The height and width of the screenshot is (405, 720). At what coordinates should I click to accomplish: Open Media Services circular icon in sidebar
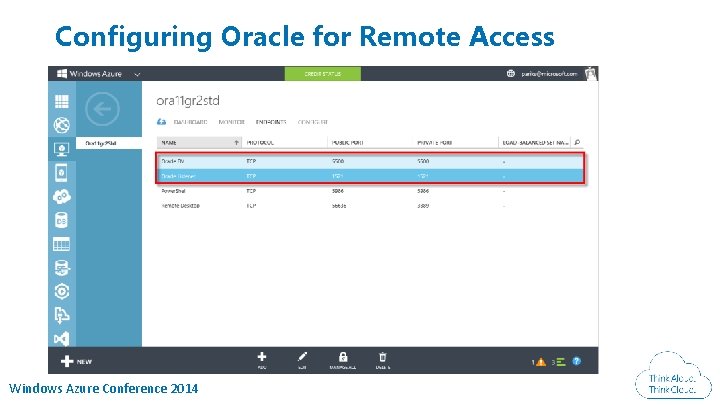(62, 291)
